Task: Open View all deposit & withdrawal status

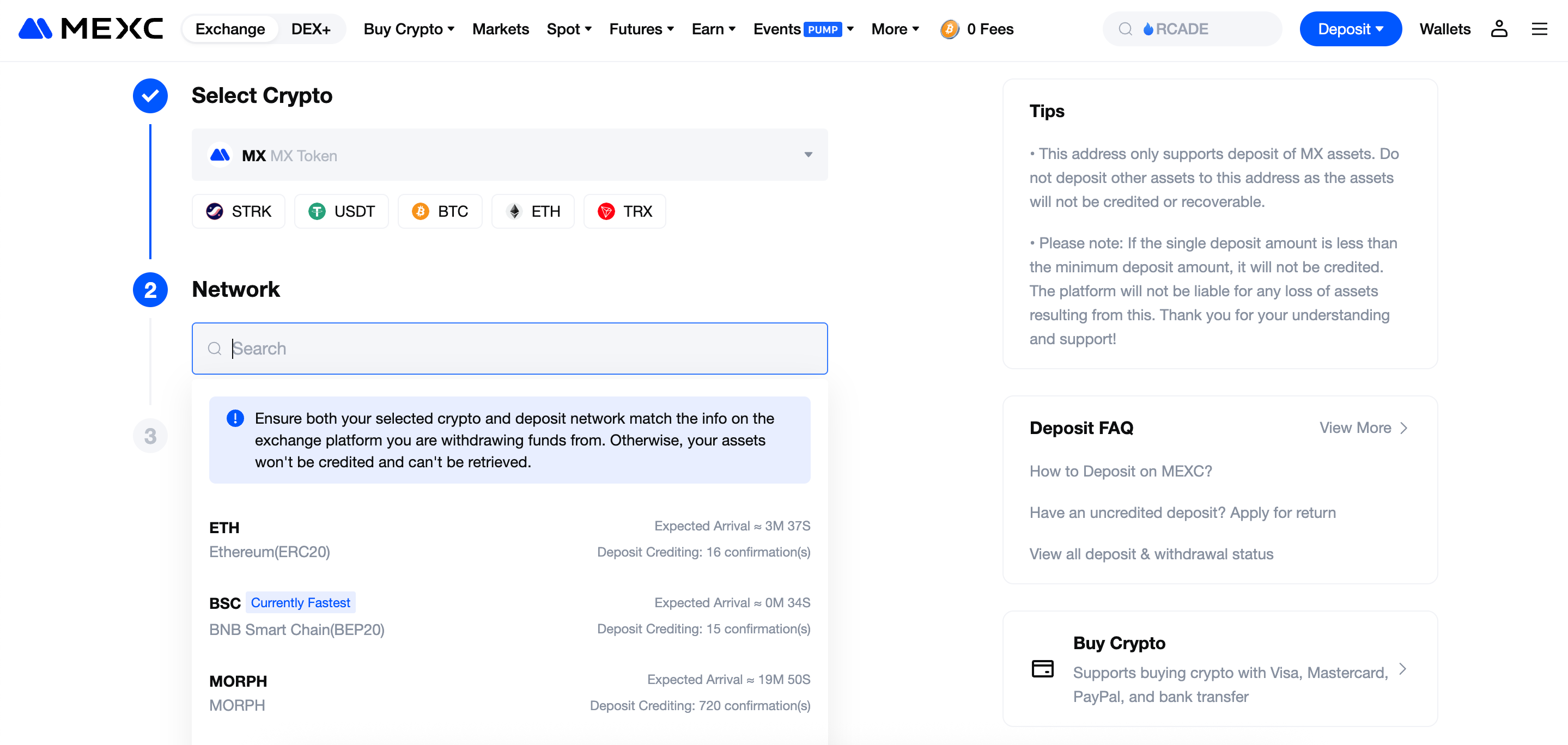Action: pyautogui.click(x=1151, y=554)
